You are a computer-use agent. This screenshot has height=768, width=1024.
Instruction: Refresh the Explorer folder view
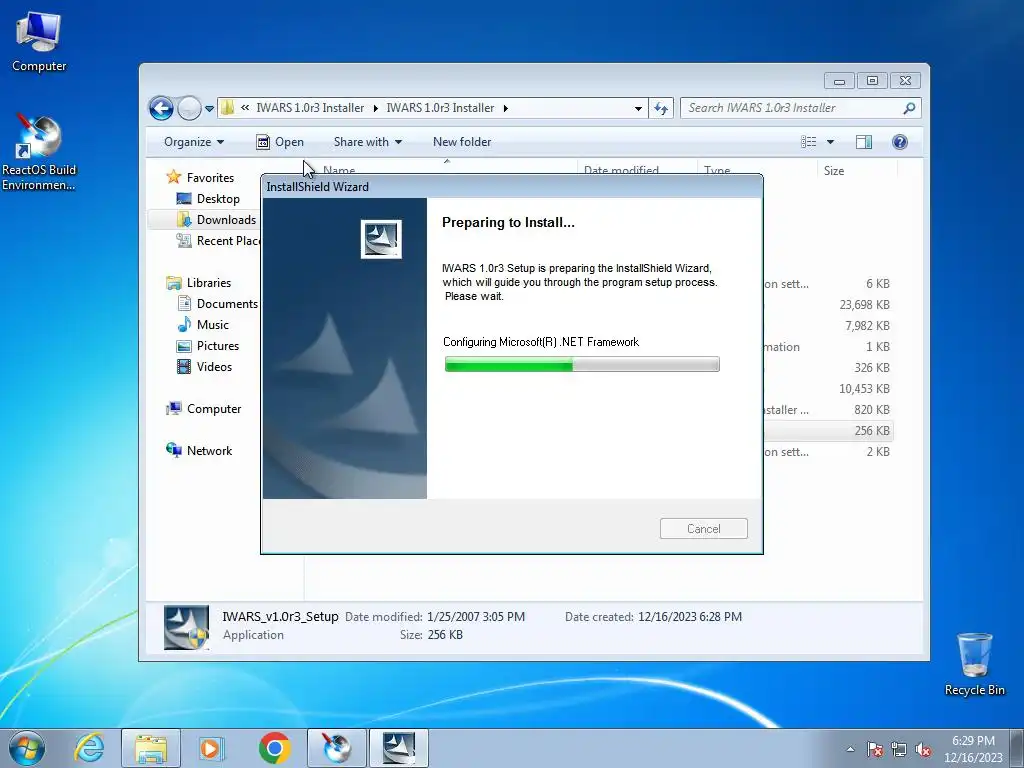(661, 108)
